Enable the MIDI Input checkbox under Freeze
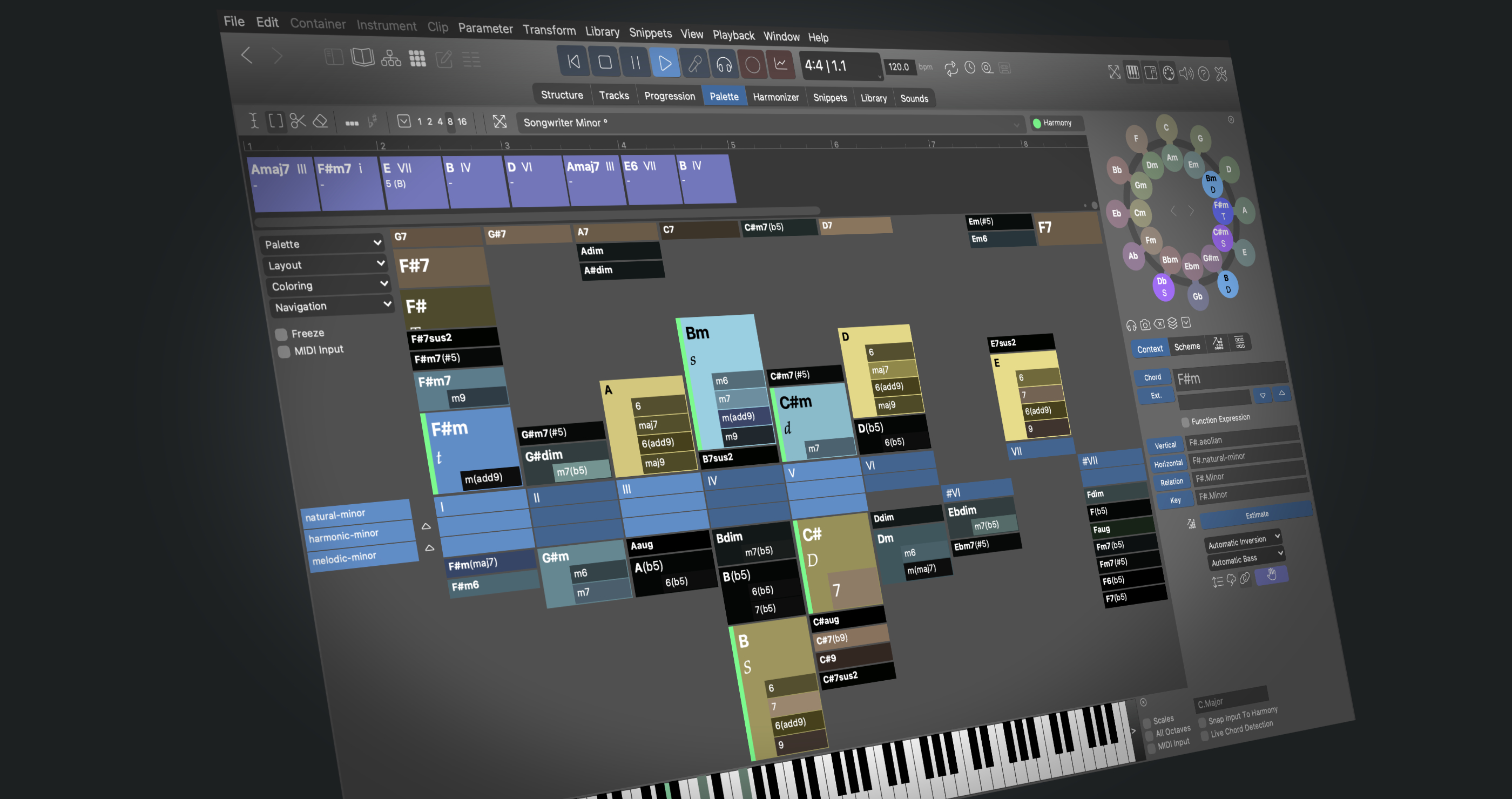 (x=284, y=351)
